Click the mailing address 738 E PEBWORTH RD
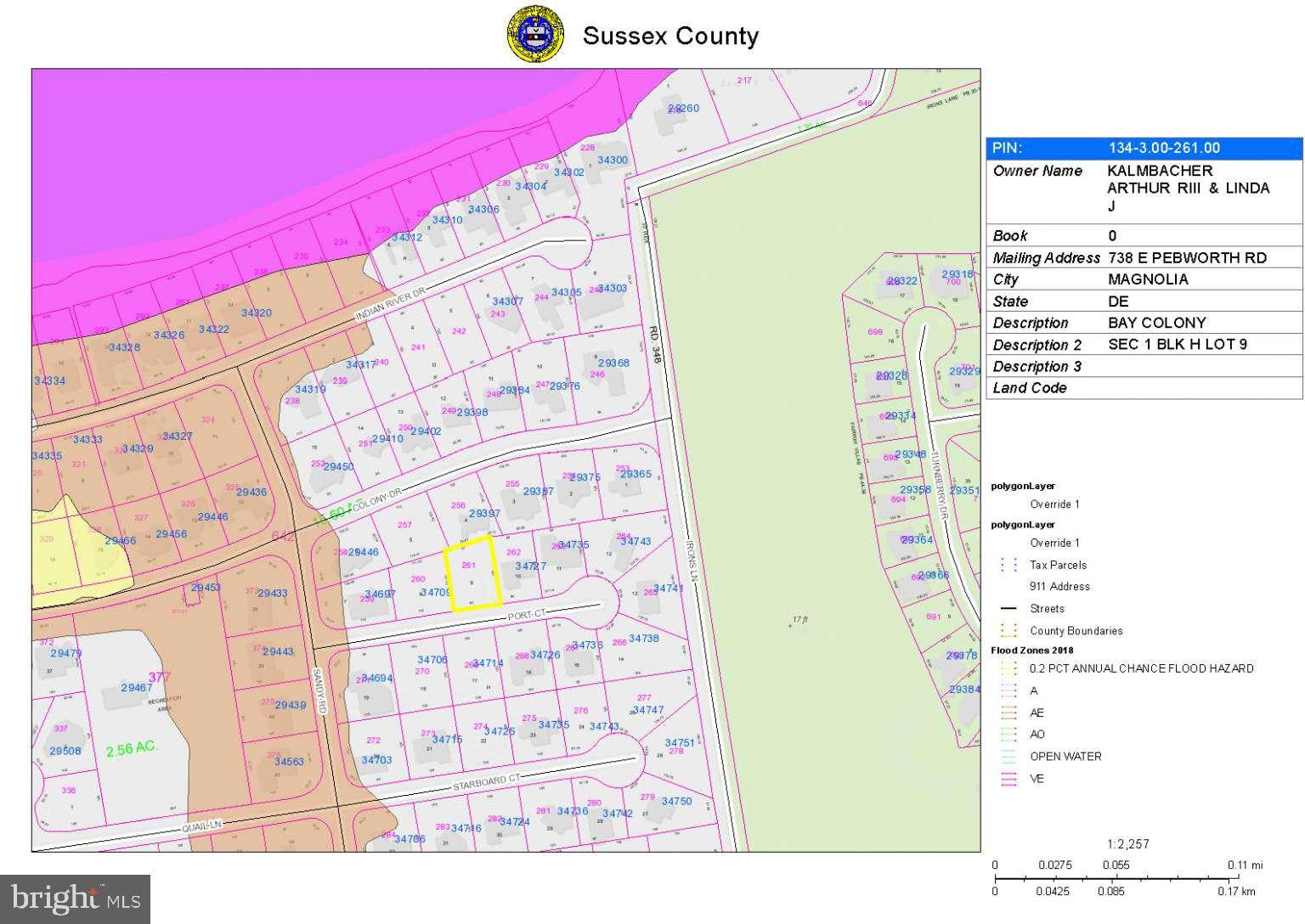This screenshot has width=1305, height=924. 1187,257
